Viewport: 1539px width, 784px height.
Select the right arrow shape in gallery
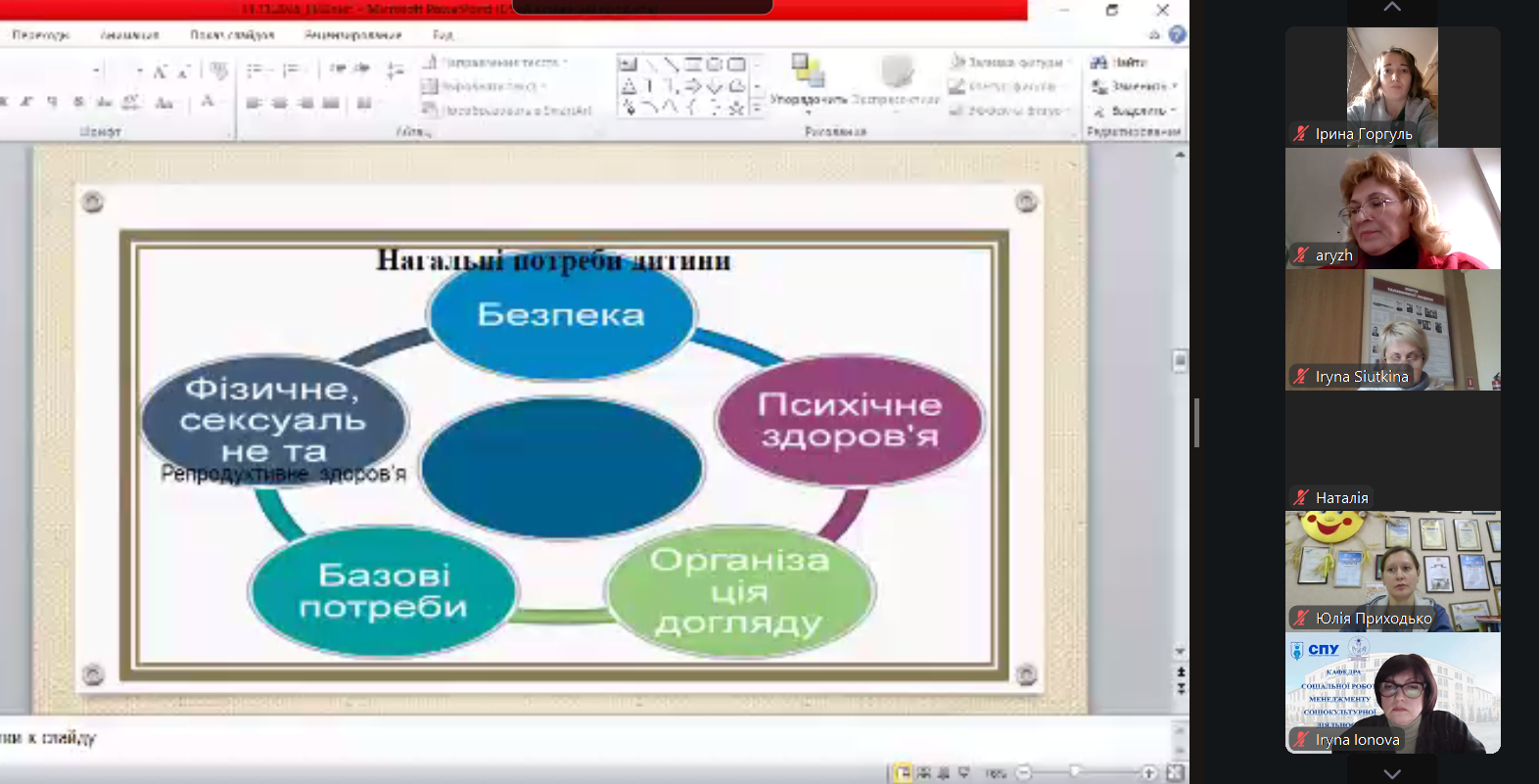pyautogui.click(x=692, y=87)
